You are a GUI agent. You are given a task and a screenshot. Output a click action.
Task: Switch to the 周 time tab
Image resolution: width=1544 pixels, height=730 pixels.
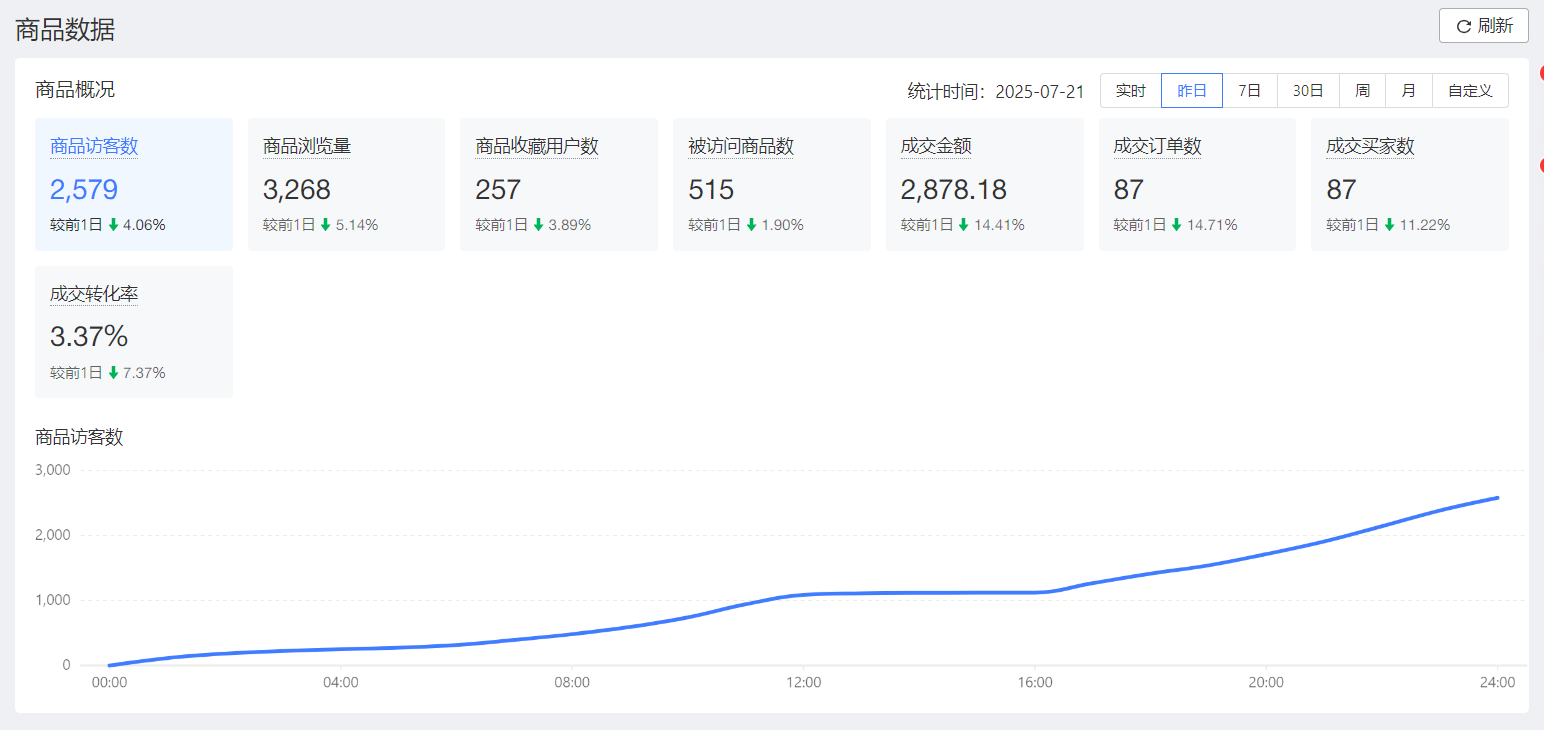click(x=1362, y=90)
